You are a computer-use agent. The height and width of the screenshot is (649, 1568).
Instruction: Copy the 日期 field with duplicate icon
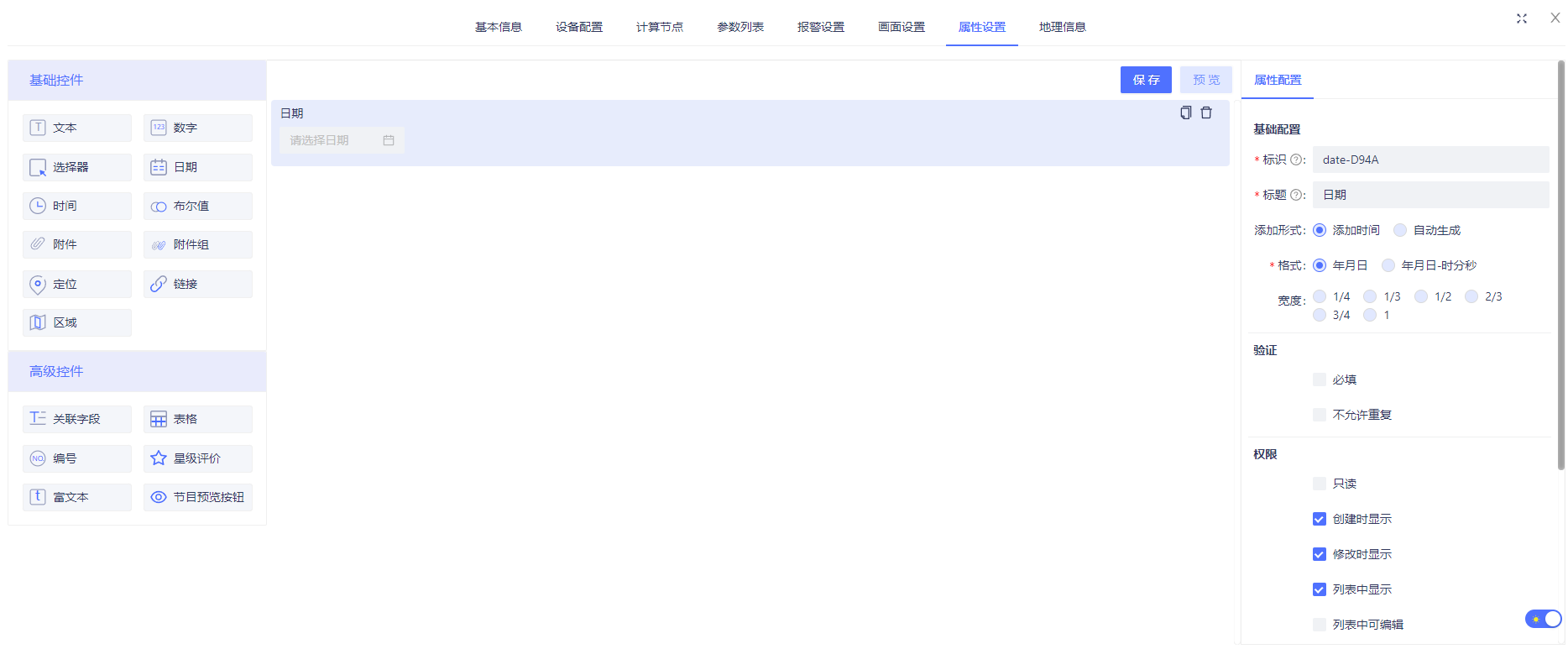(1186, 113)
